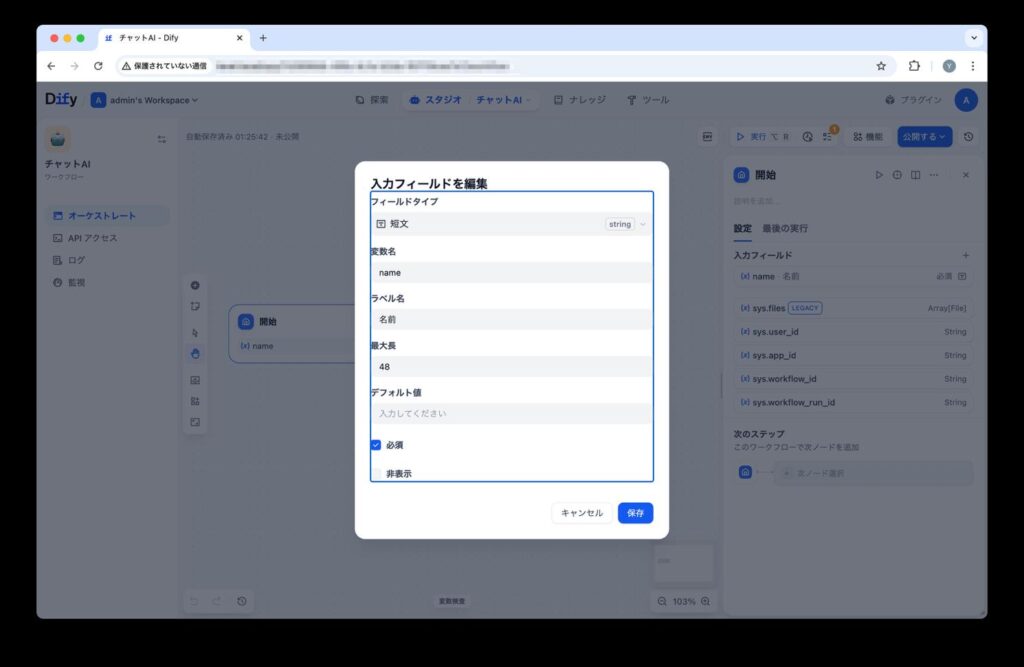
Task: Select the hand pan tool
Action: (195, 353)
